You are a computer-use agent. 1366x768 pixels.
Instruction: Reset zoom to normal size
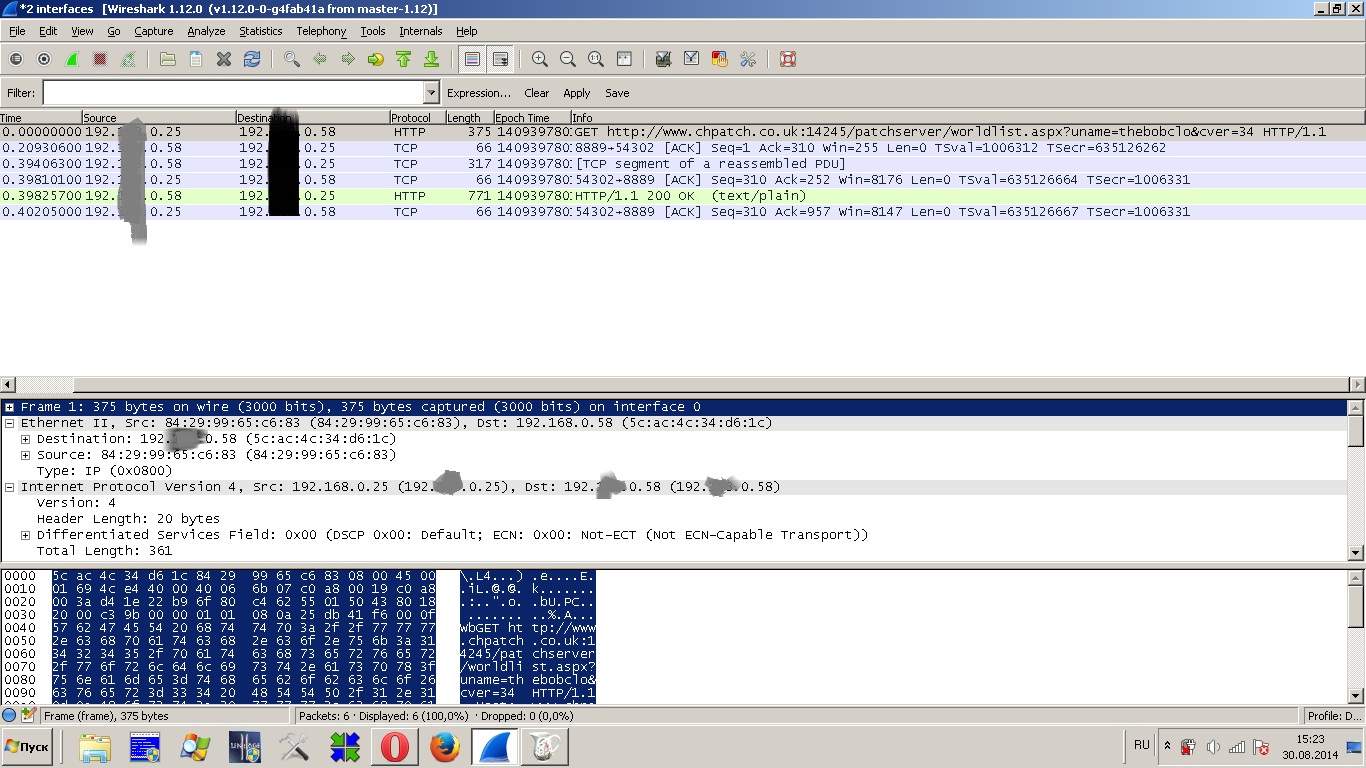click(596, 60)
